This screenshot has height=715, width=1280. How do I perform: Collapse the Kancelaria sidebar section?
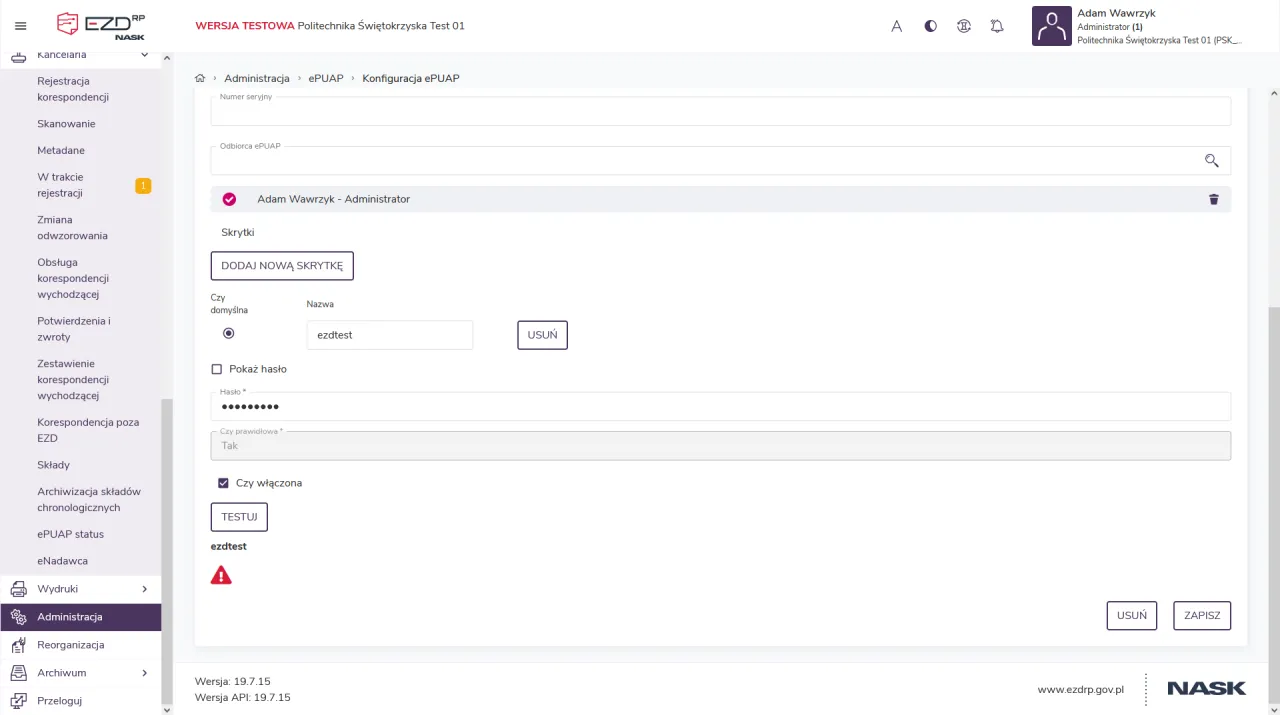(x=144, y=55)
